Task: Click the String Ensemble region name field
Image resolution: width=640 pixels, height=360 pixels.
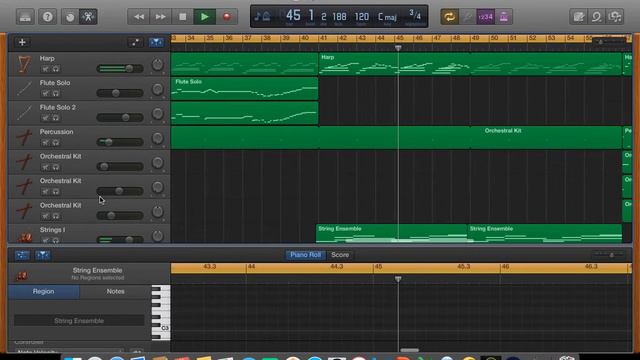Action: 79,321
